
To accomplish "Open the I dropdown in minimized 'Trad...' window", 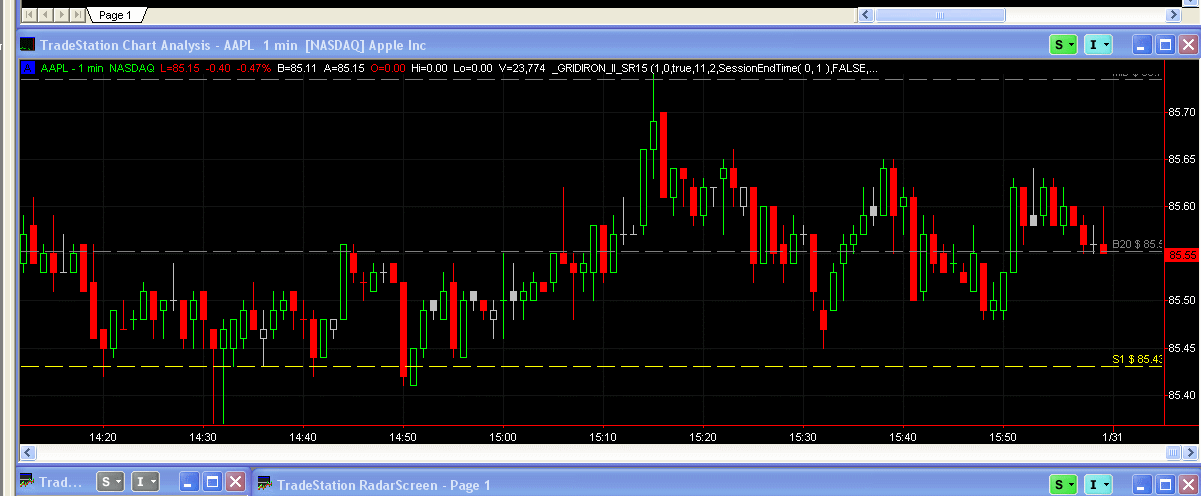I will tap(146, 482).
